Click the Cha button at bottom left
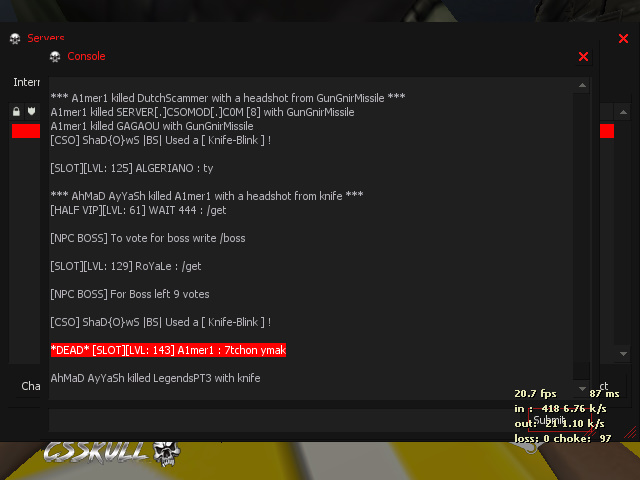The width and height of the screenshot is (640, 480). point(31,386)
